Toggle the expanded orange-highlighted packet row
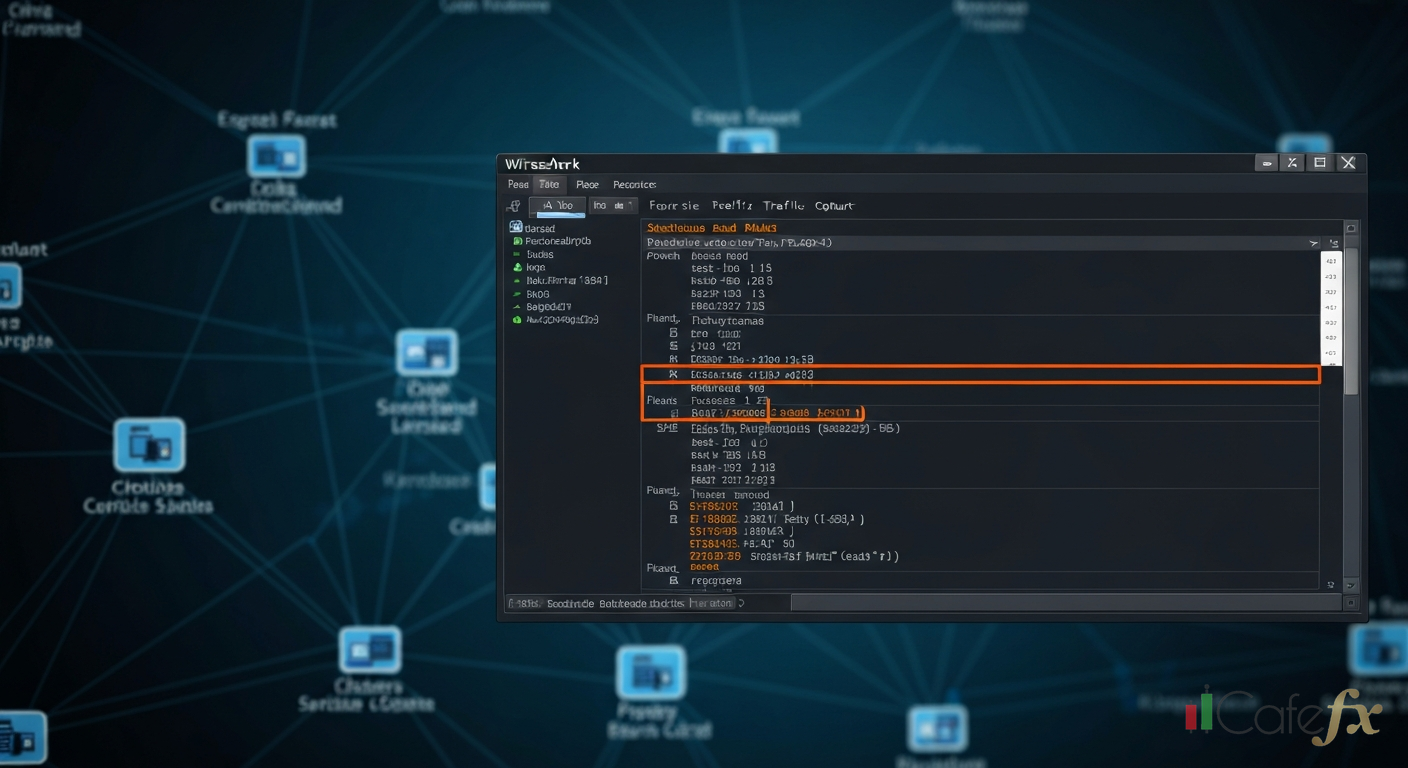 [980, 374]
